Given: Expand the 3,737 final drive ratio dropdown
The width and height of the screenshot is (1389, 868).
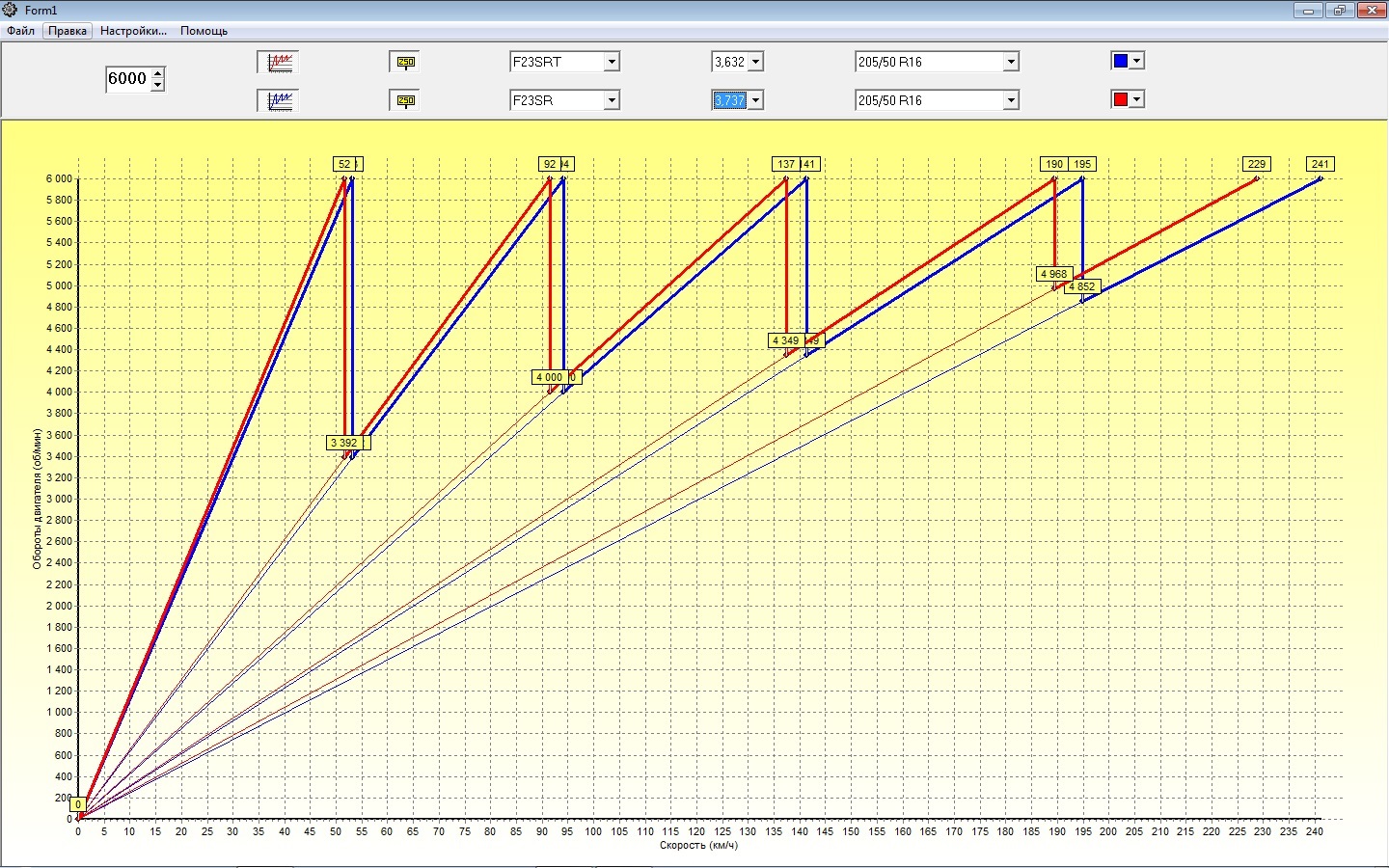Looking at the screenshot, I should pyautogui.click(x=755, y=100).
